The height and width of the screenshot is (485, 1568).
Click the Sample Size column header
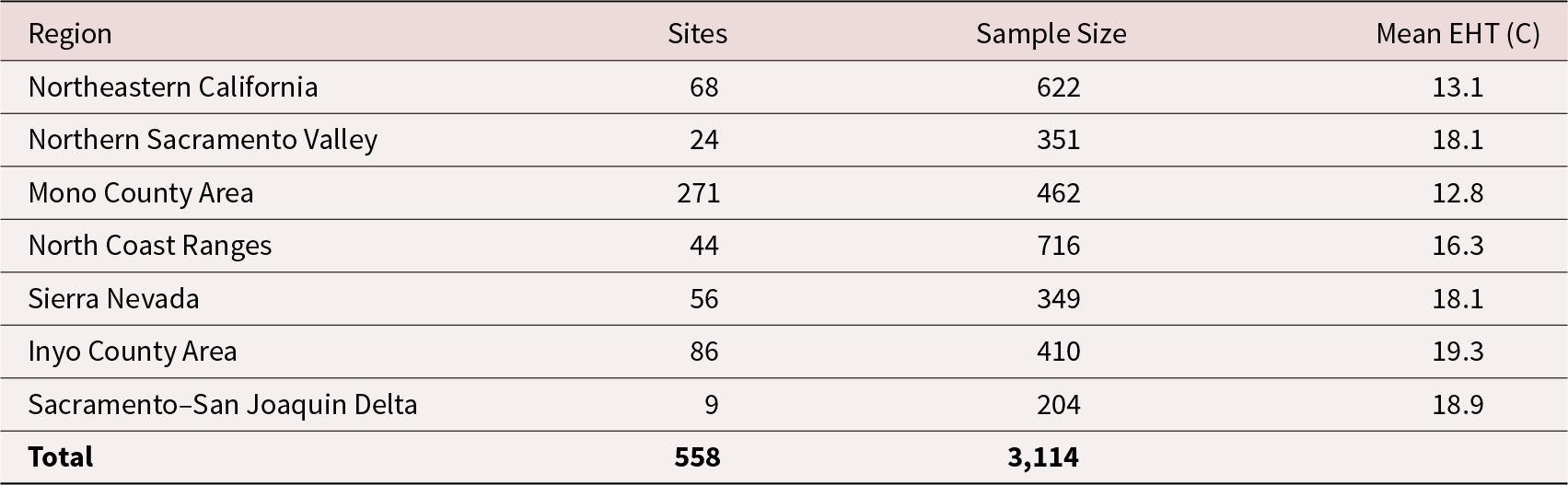[x=1051, y=34]
